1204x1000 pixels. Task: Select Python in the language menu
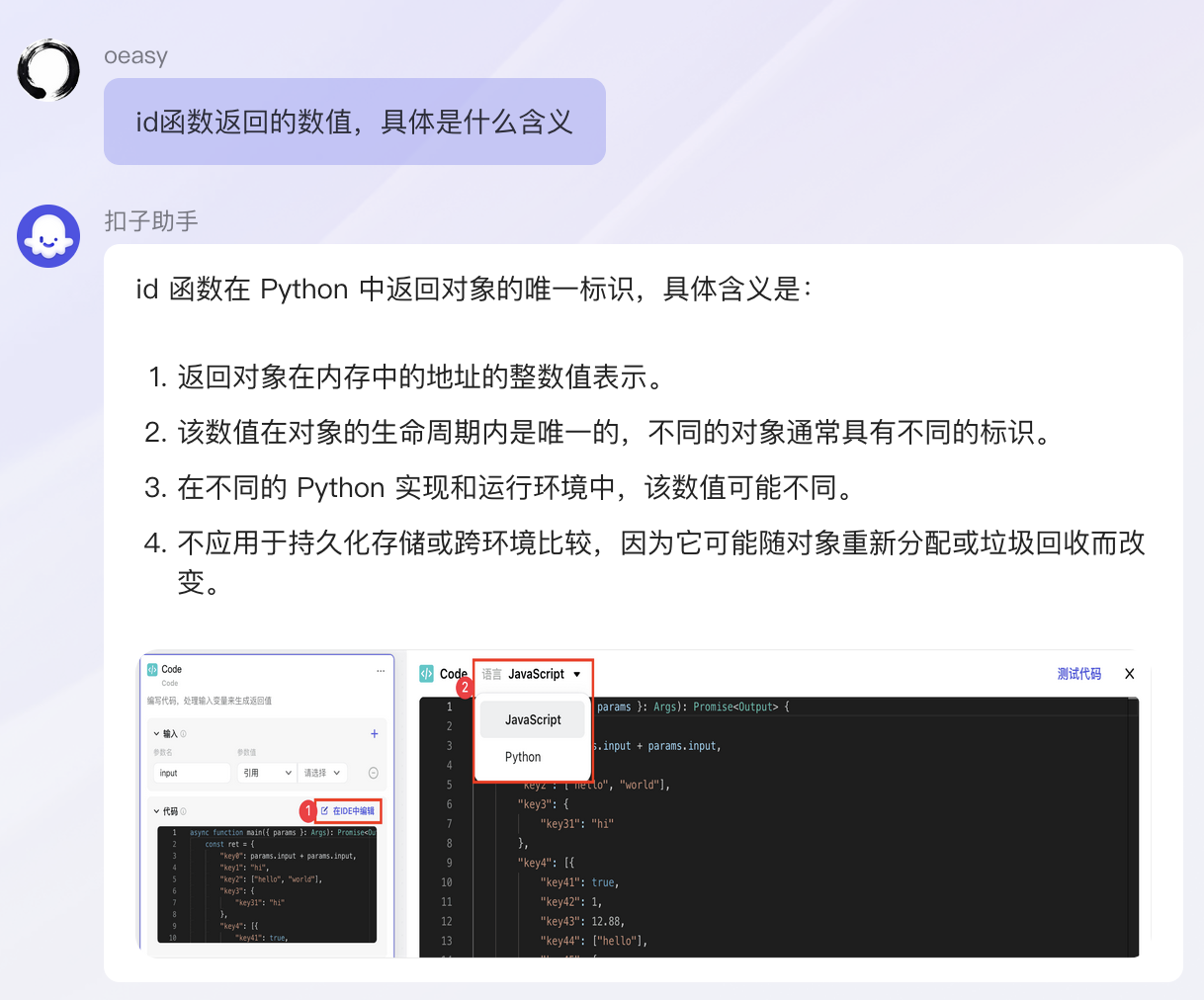tap(523, 757)
